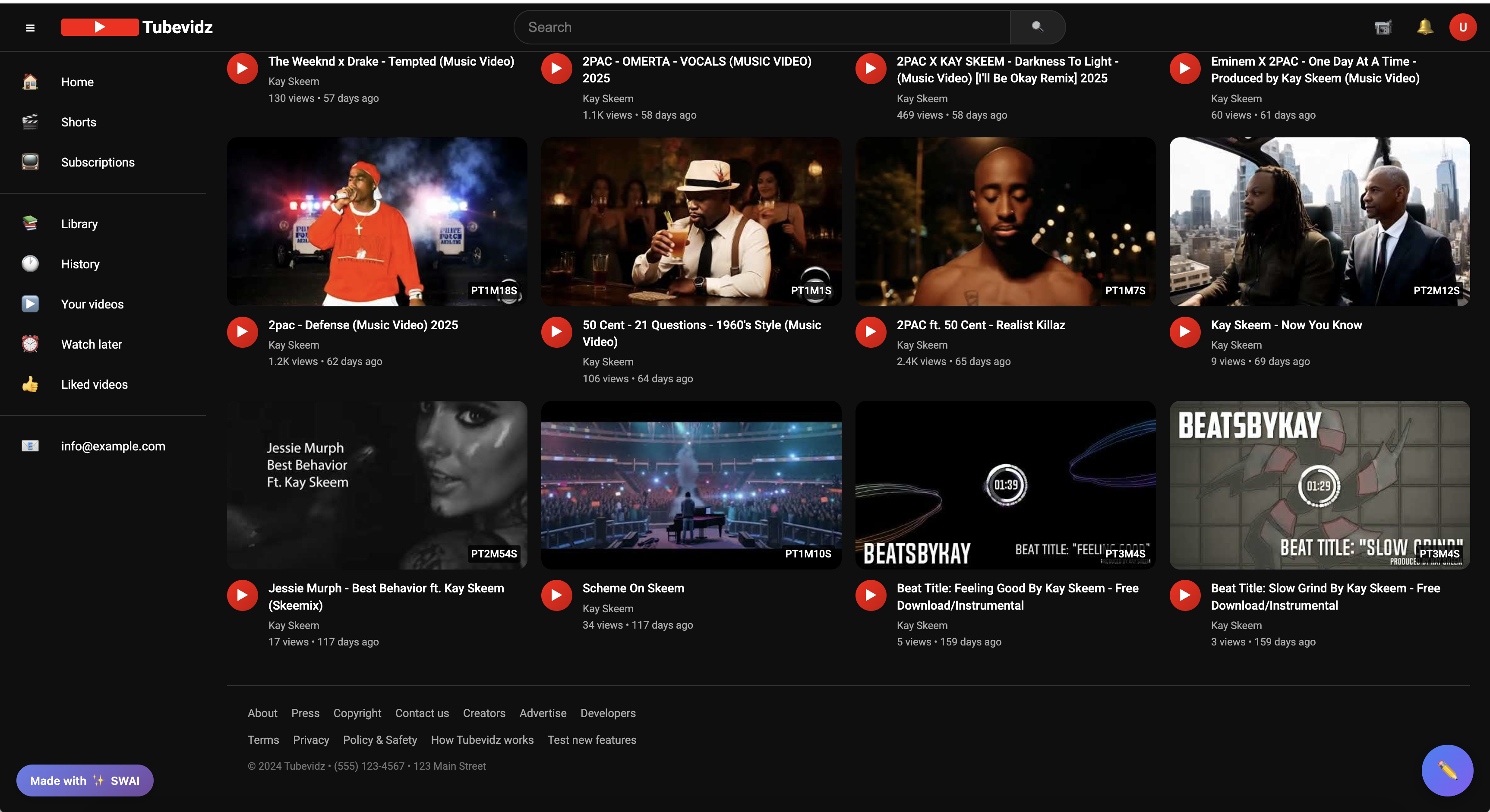Click the About footer link

[x=262, y=713]
